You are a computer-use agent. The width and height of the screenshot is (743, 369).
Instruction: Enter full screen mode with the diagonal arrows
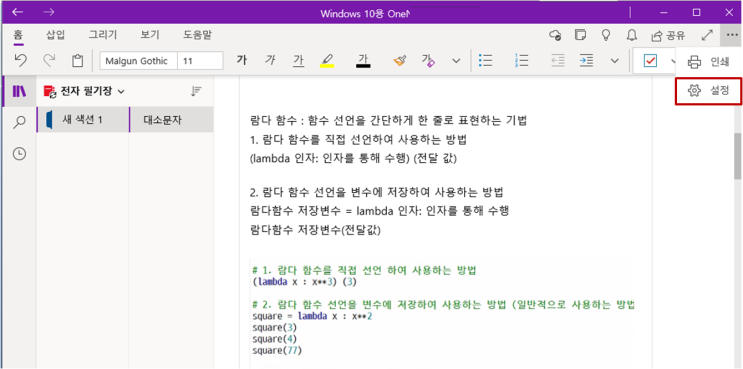tap(707, 35)
